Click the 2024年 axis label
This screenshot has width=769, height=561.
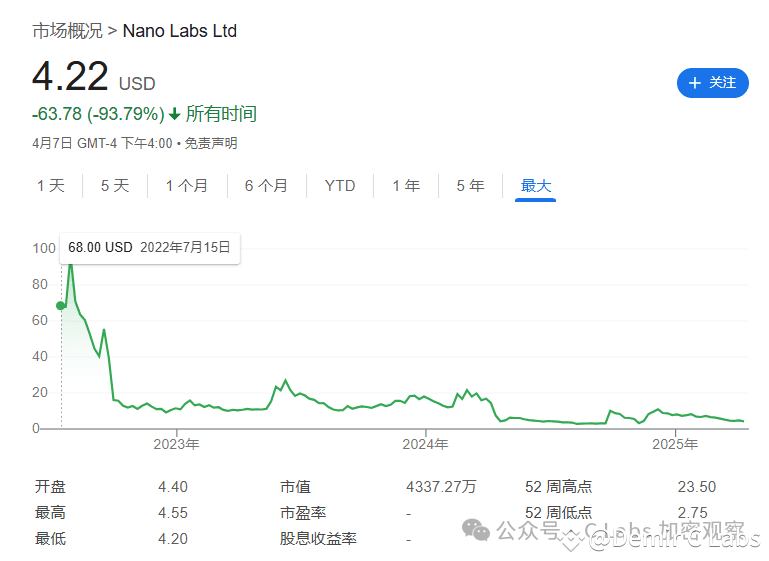click(x=425, y=444)
